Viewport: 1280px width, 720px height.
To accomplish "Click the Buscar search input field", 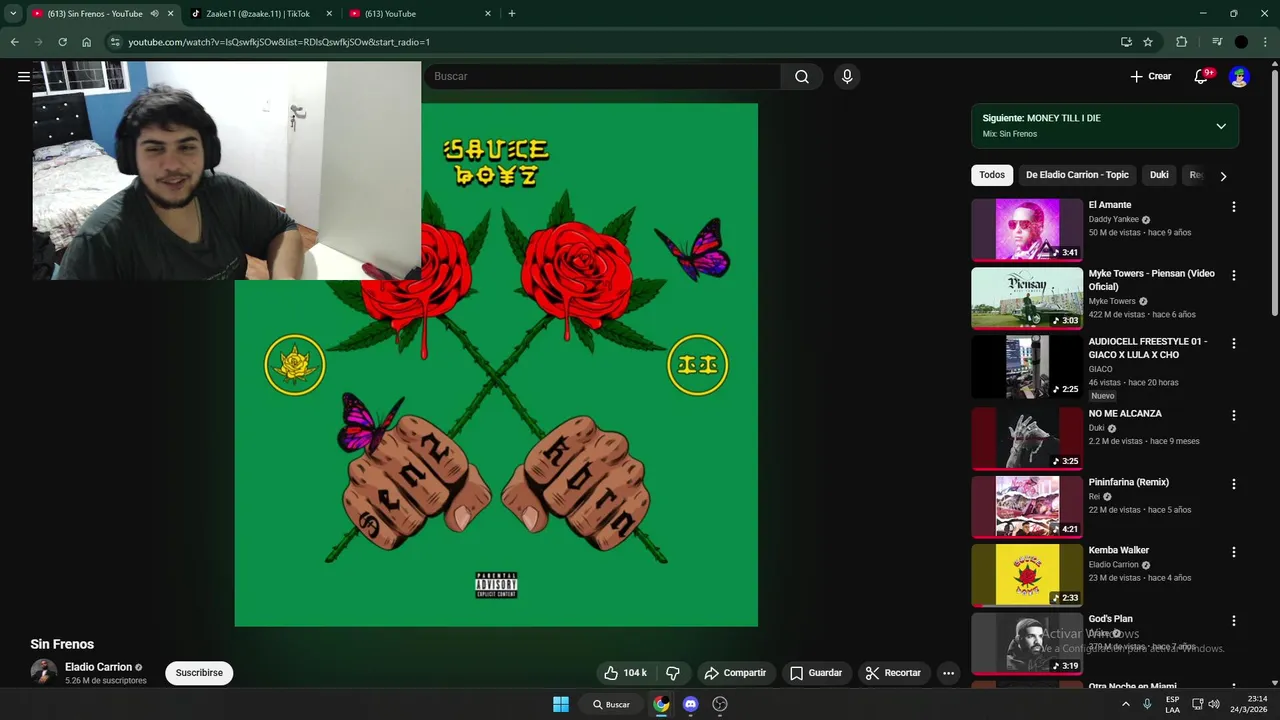I will 603,76.
